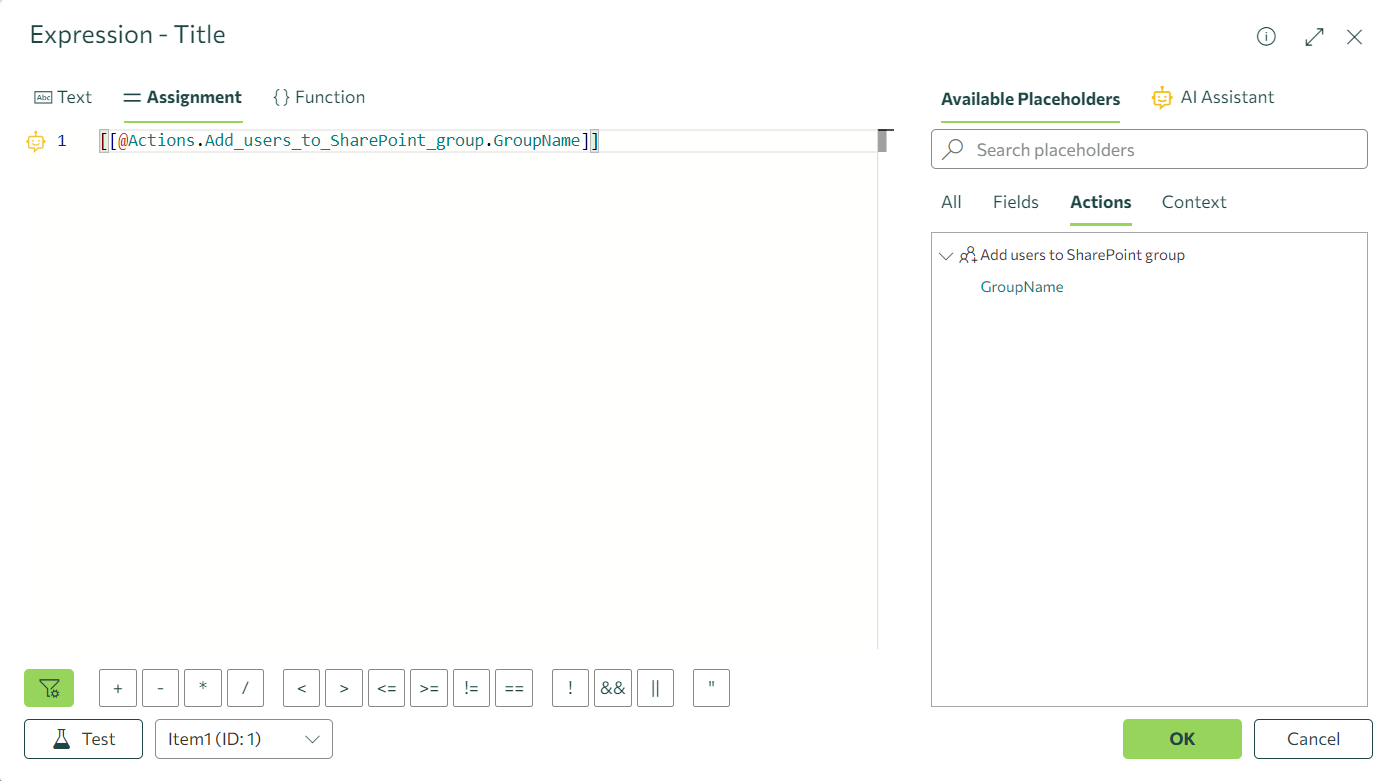Screen dimensions: 1389x781
Task: Insert the divide operator
Action: click(245, 688)
